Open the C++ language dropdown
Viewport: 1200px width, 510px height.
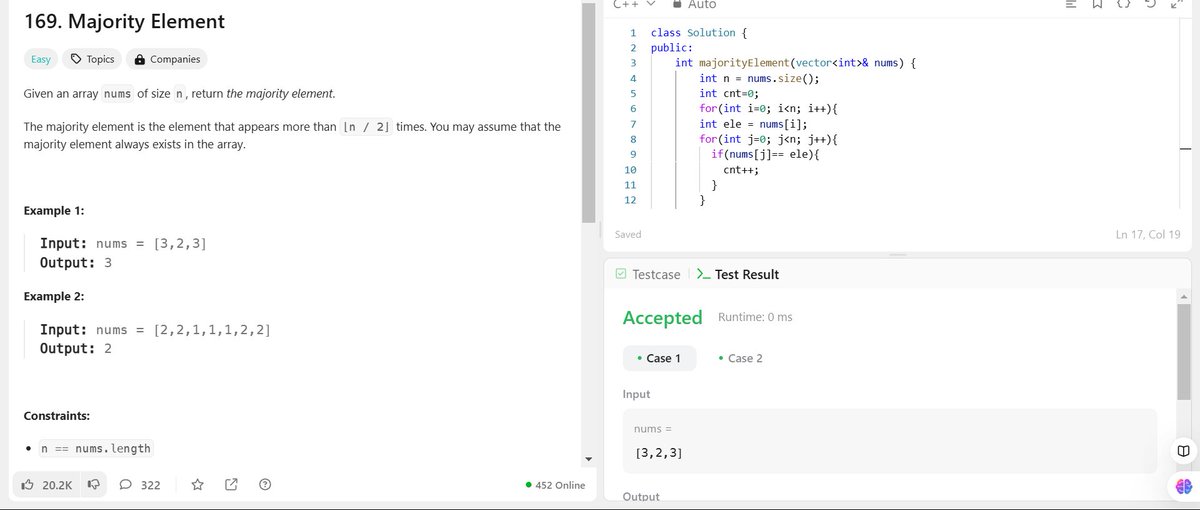point(634,5)
